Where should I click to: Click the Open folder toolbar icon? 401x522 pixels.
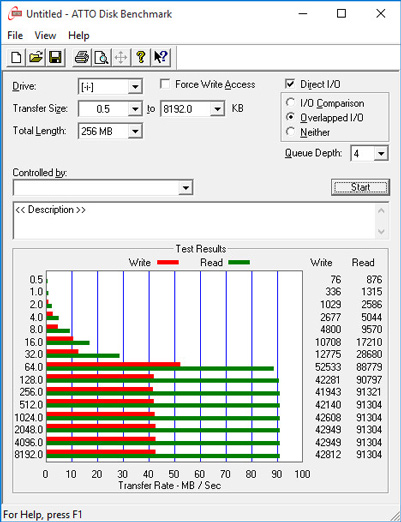click(36, 57)
